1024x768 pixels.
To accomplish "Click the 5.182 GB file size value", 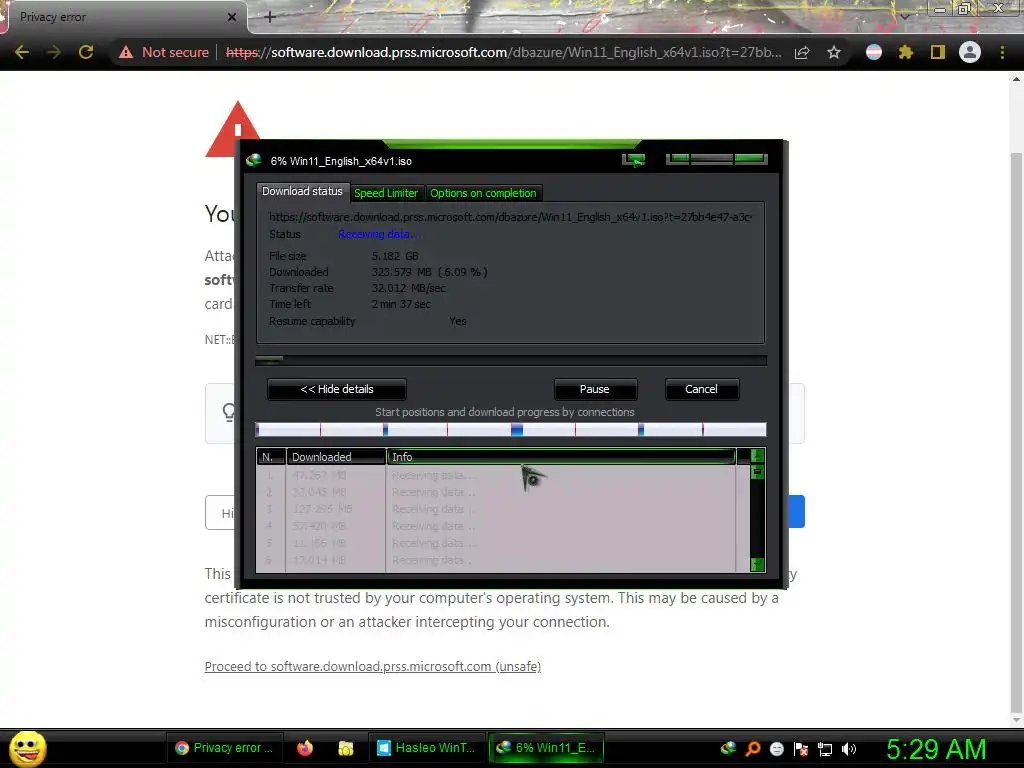I will coord(395,256).
